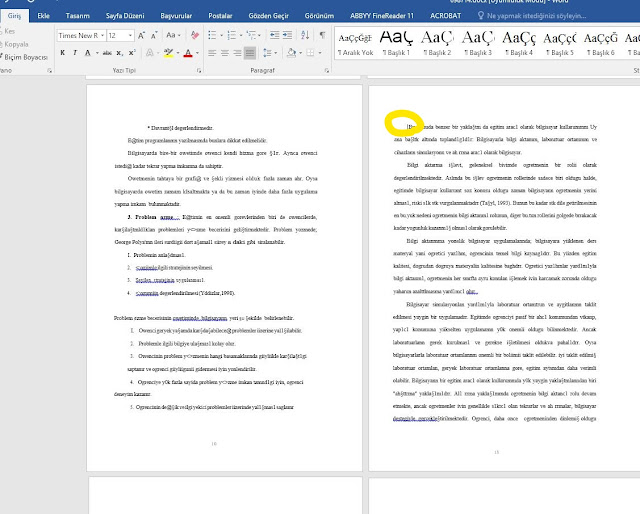Apply Başlık 4 style
640x514 pixels.
(x=519, y=43)
